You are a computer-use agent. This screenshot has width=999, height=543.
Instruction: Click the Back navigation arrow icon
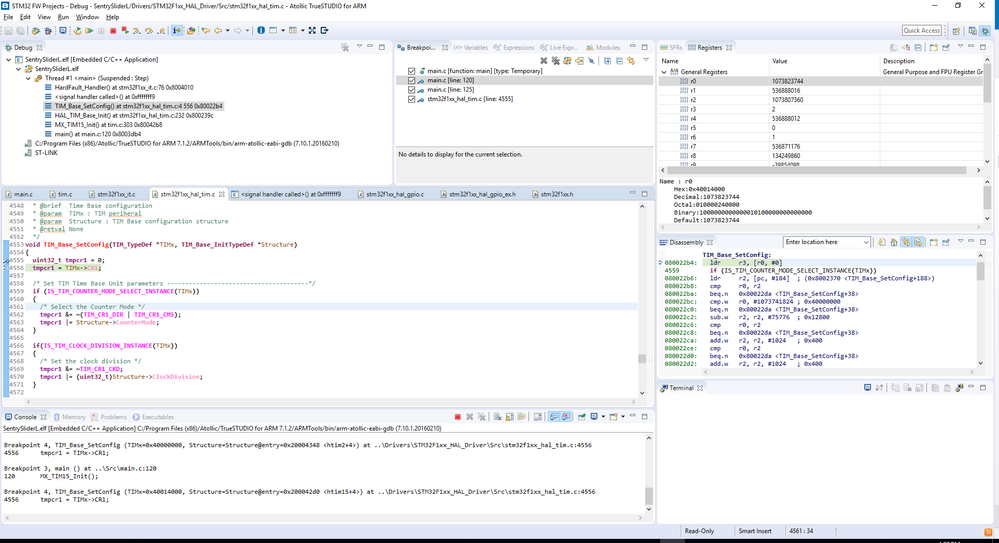[x=218, y=31]
